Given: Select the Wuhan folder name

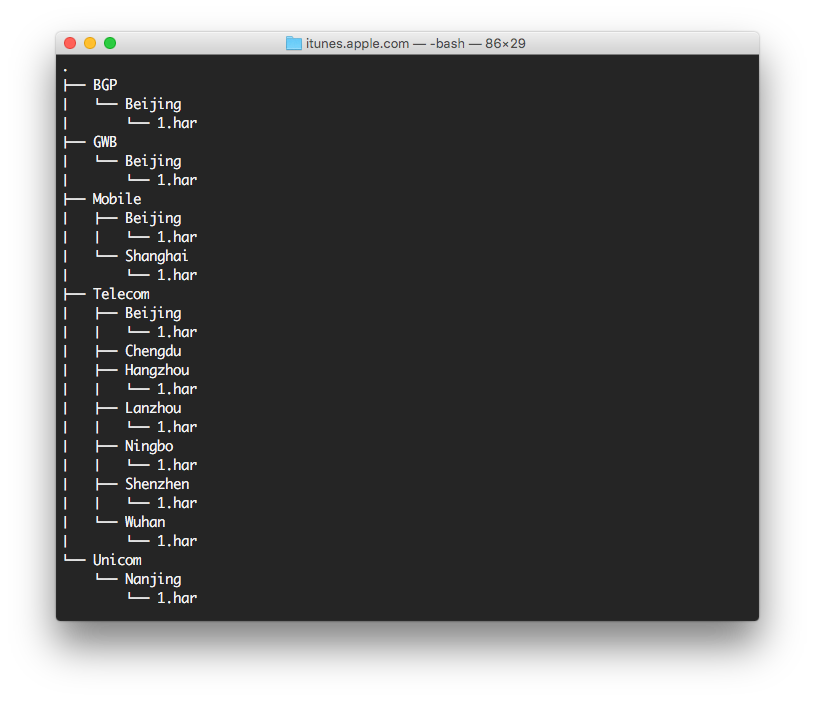Looking at the screenshot, I should (x=145, y=522).
